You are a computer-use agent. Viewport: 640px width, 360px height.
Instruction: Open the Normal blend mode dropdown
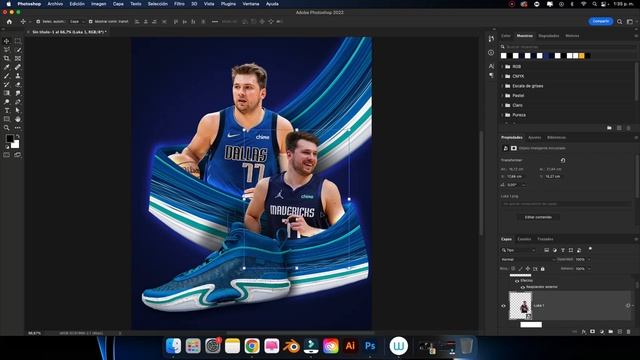point(528,260)
